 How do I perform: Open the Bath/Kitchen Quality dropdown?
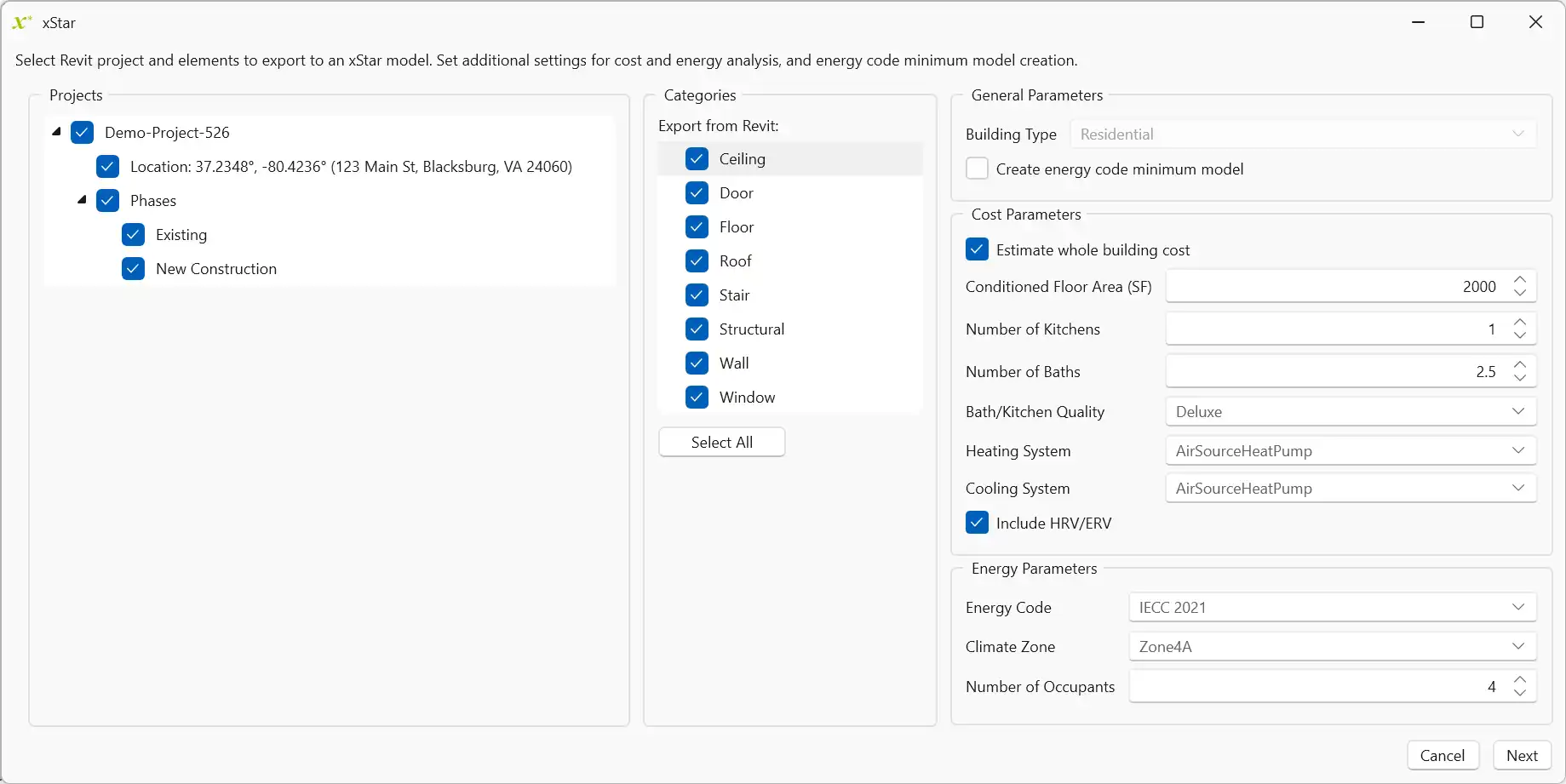1350,412
